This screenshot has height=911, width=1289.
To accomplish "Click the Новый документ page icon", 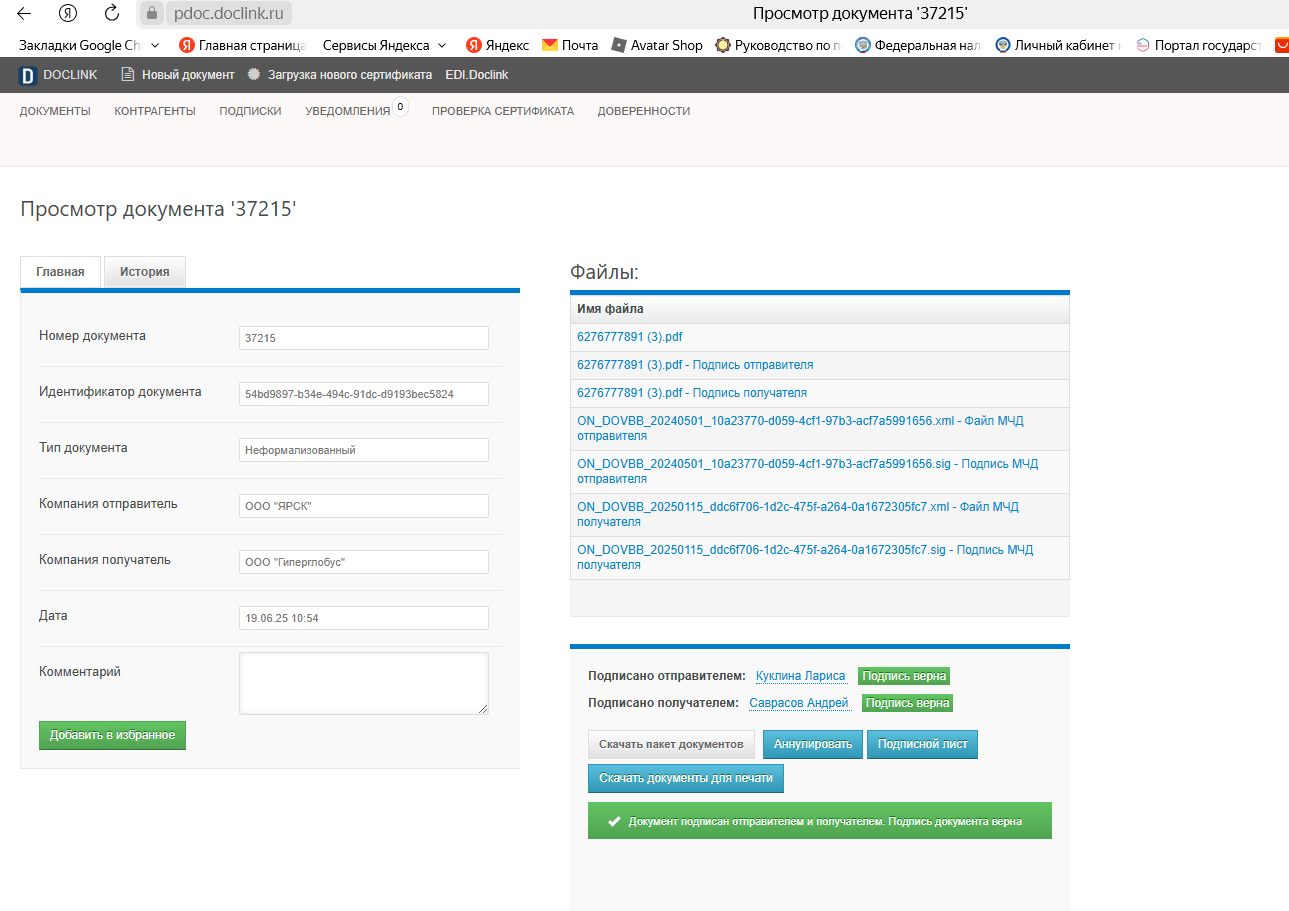I will pos(127,75).
